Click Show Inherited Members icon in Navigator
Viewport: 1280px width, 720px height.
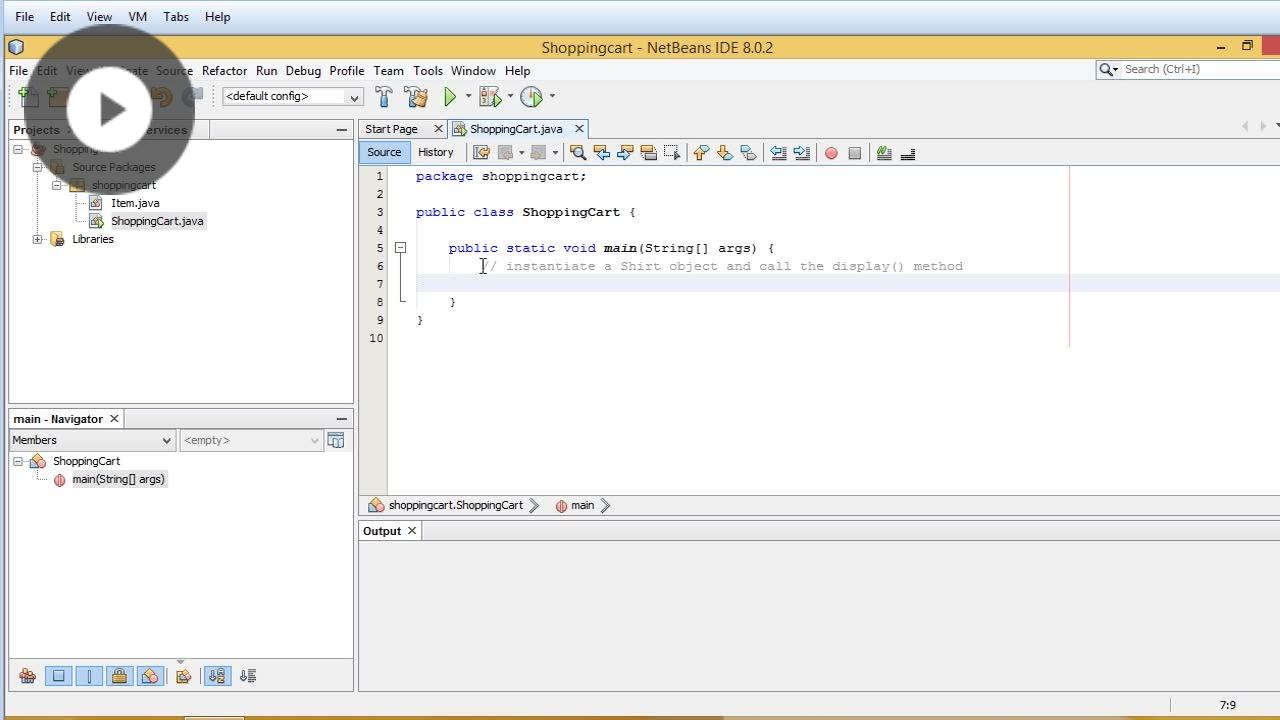tap(27, 676)
